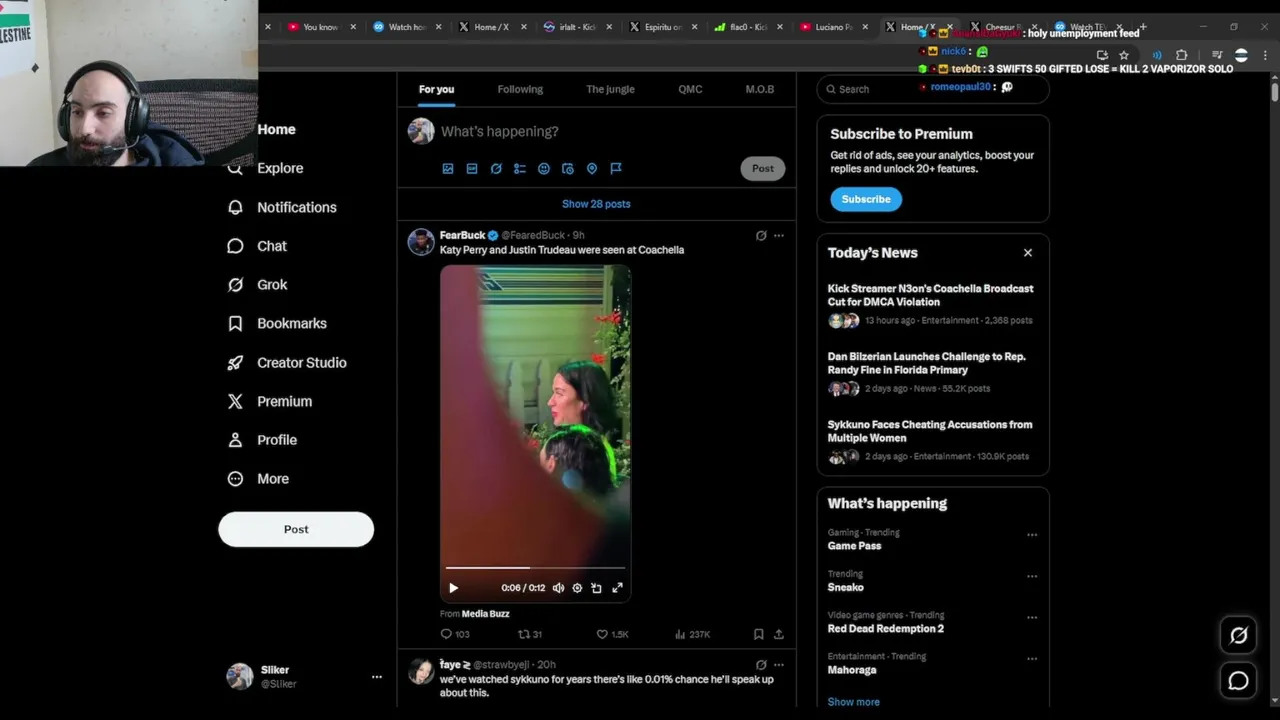Click the Search input field
1280x720 pixels.
pyautogui.click(x=933, y=89)
